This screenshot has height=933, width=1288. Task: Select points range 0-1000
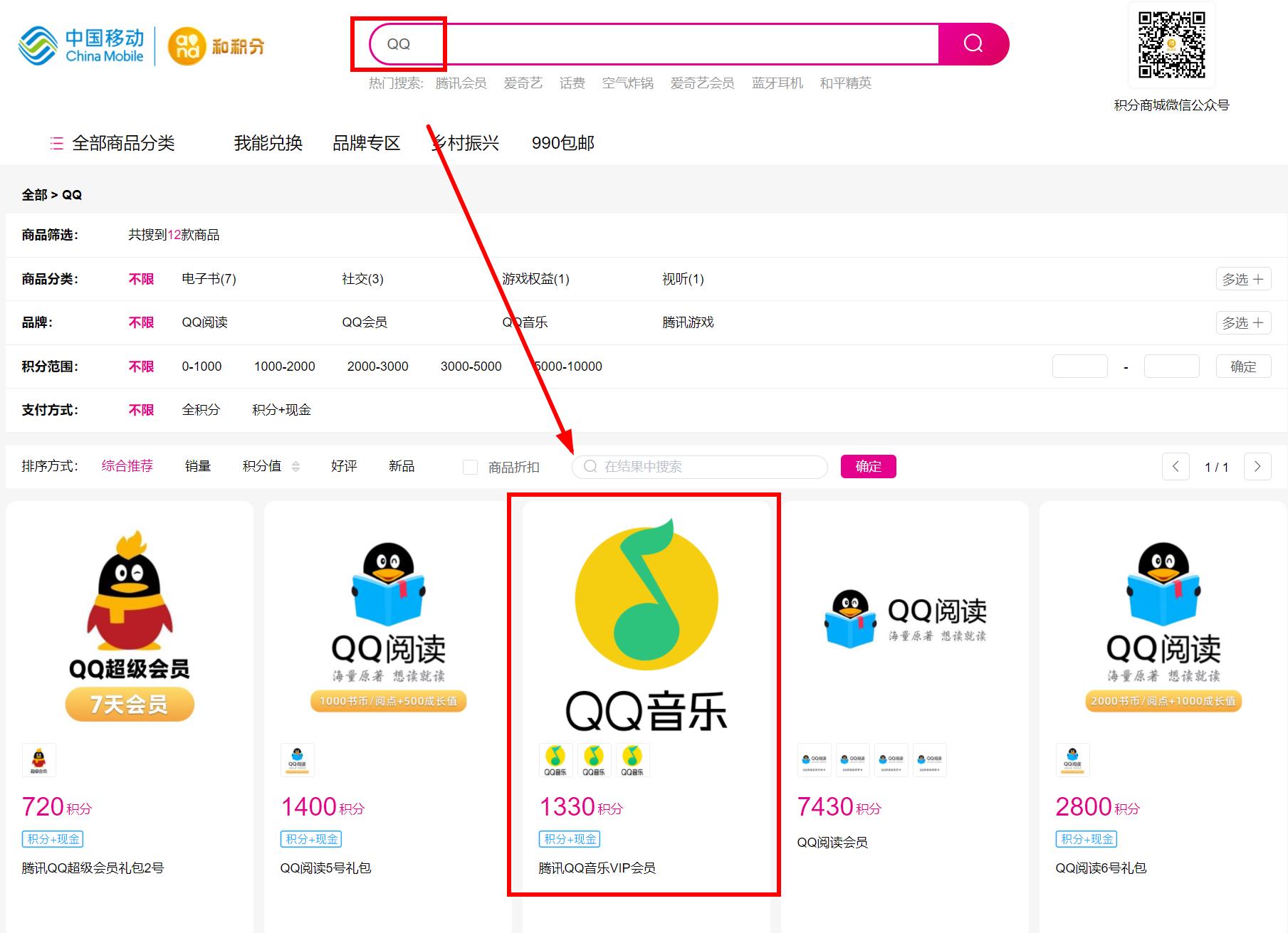coord(201,367)
